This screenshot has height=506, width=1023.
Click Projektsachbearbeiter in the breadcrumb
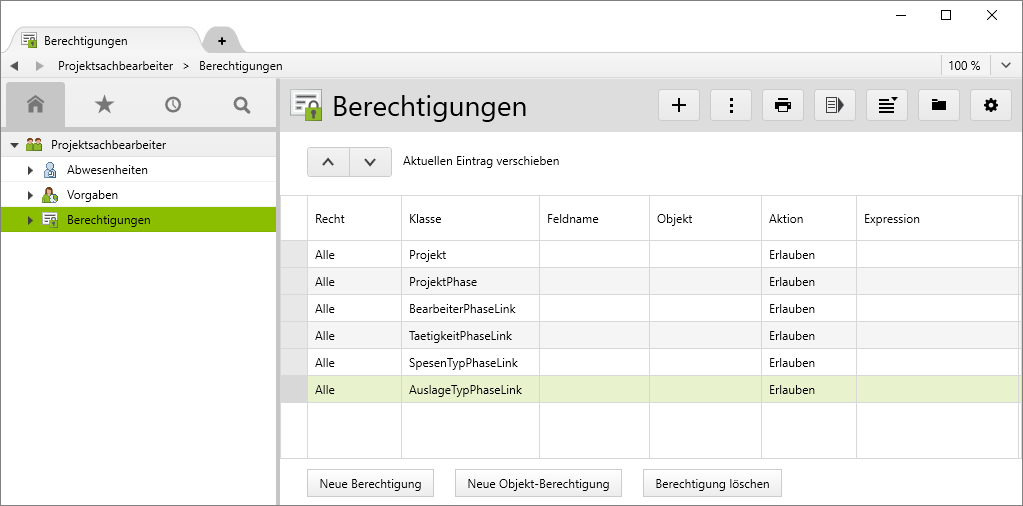(x=115, y=65)
